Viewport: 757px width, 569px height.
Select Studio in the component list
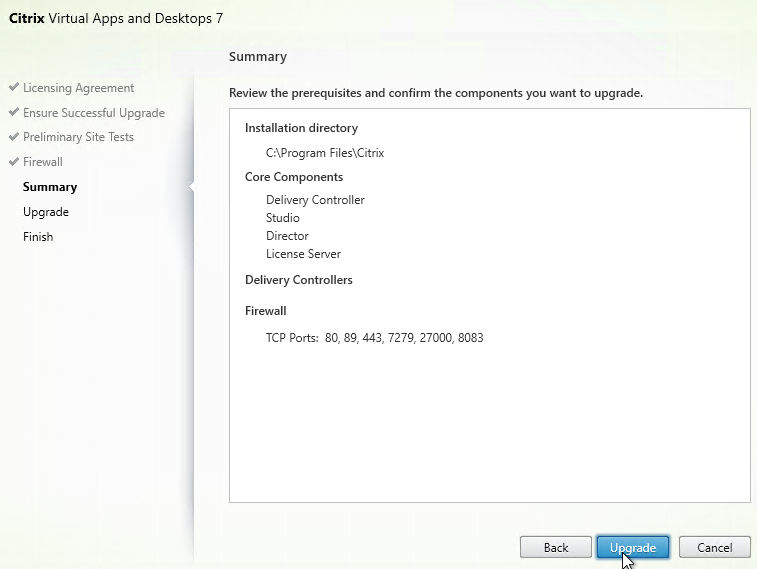tap(282, 218)
